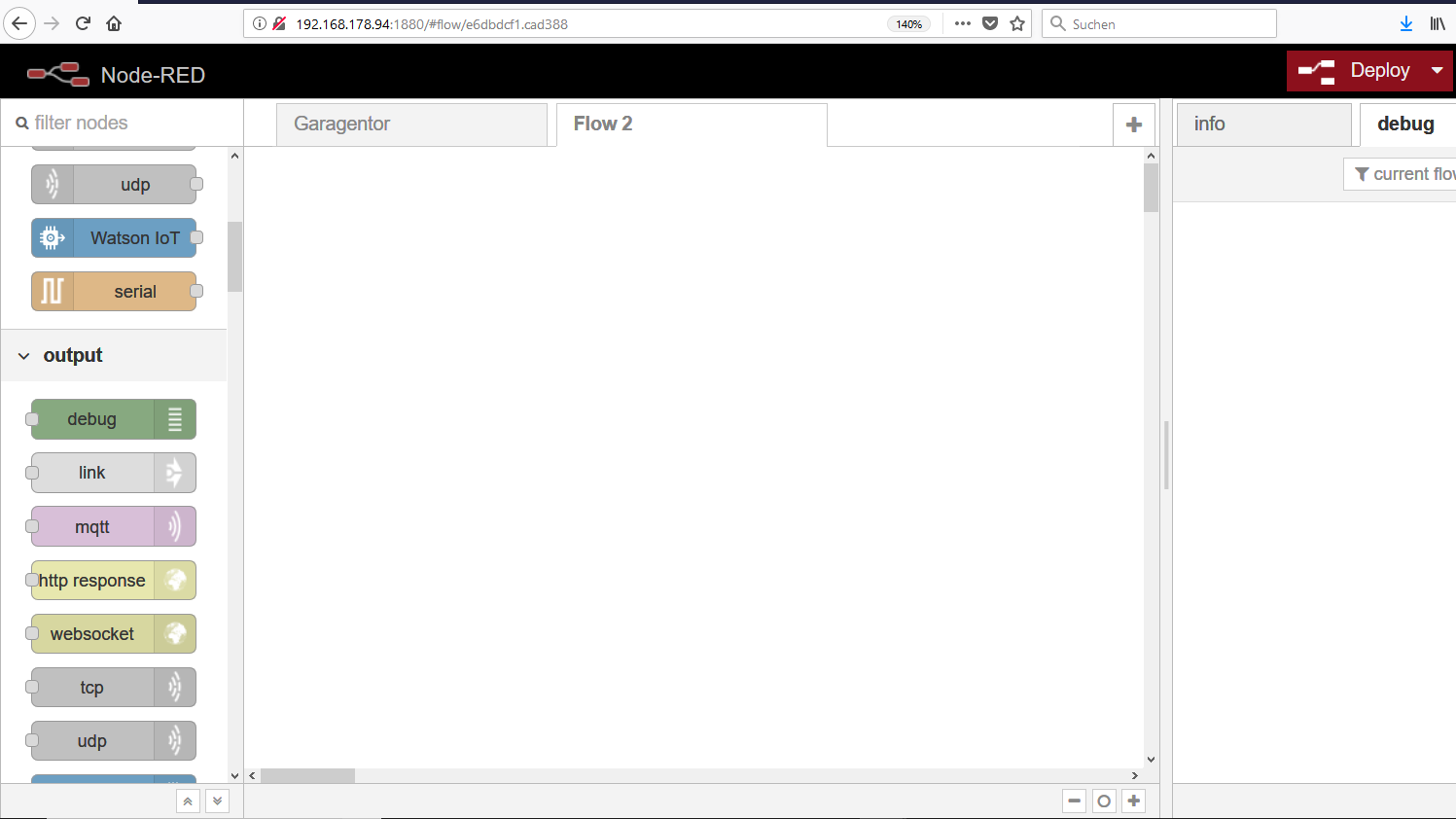Open the Deploy dropdown arrow
The image size is (1456, 819).
[1437, 71]
